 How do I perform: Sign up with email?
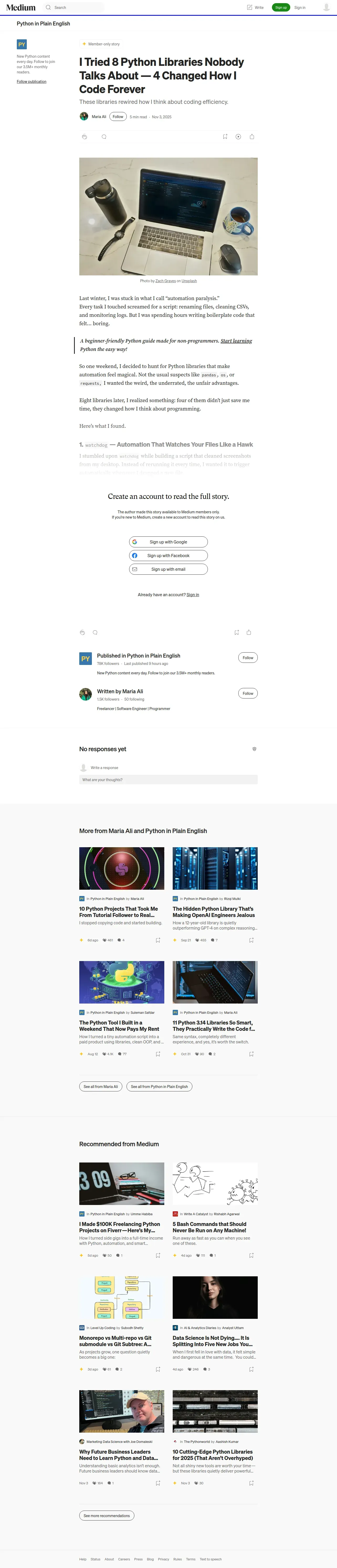point(168,569)
